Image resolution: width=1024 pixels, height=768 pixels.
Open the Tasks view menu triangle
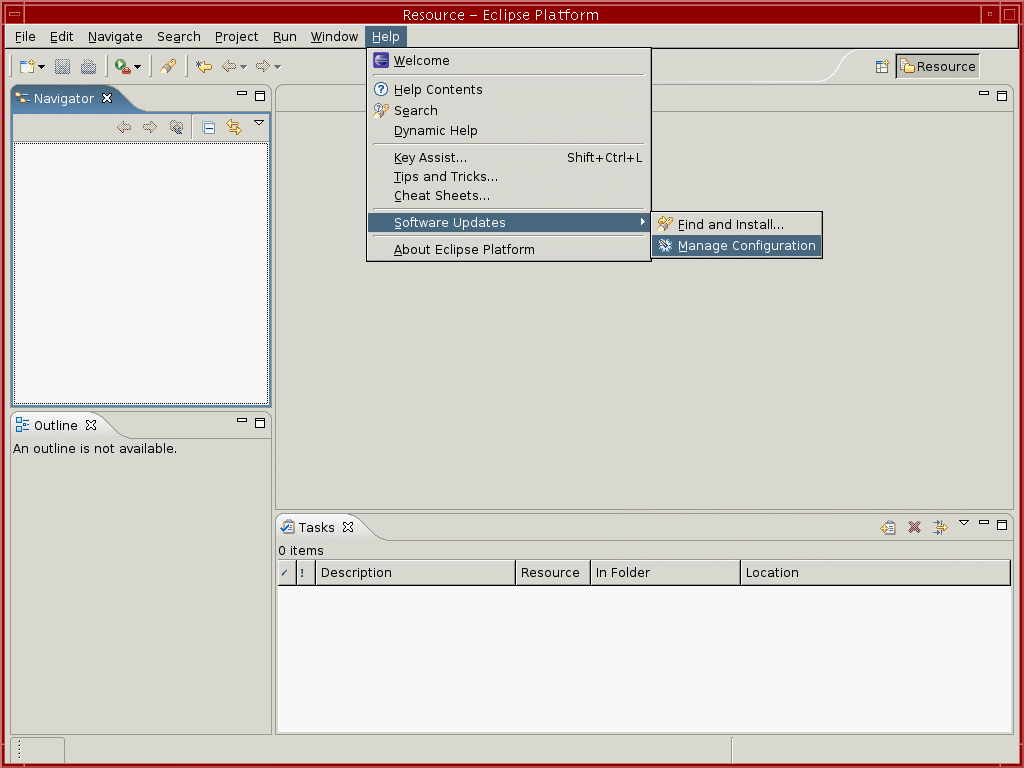(964, 523)
